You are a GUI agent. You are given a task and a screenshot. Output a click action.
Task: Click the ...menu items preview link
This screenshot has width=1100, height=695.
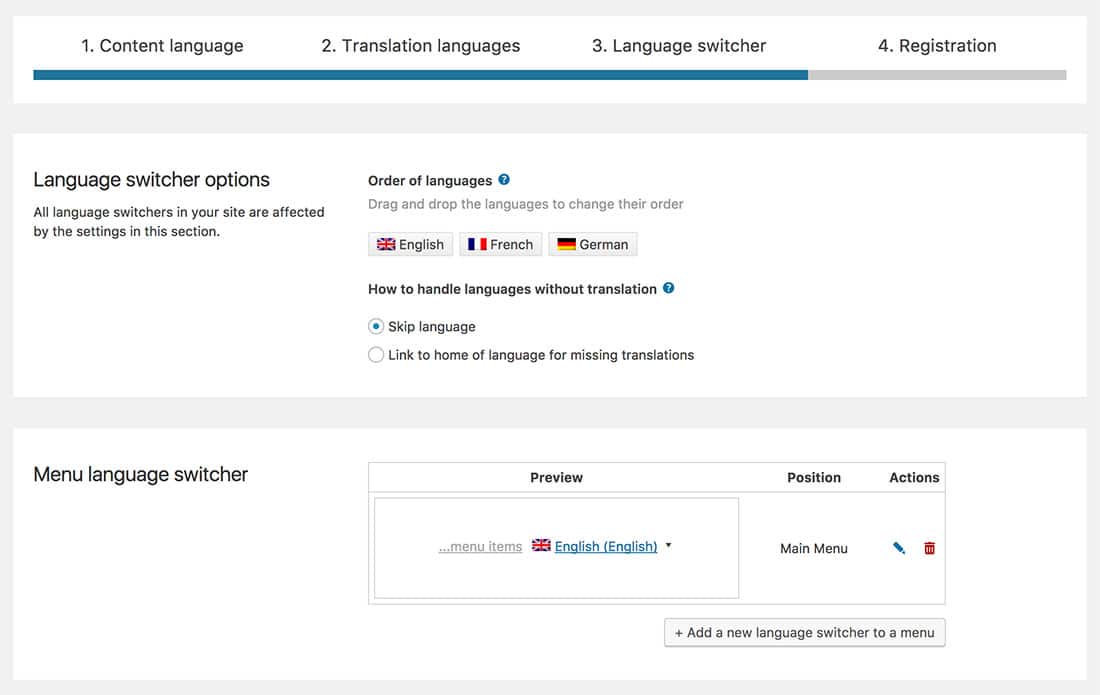(481, 546)
